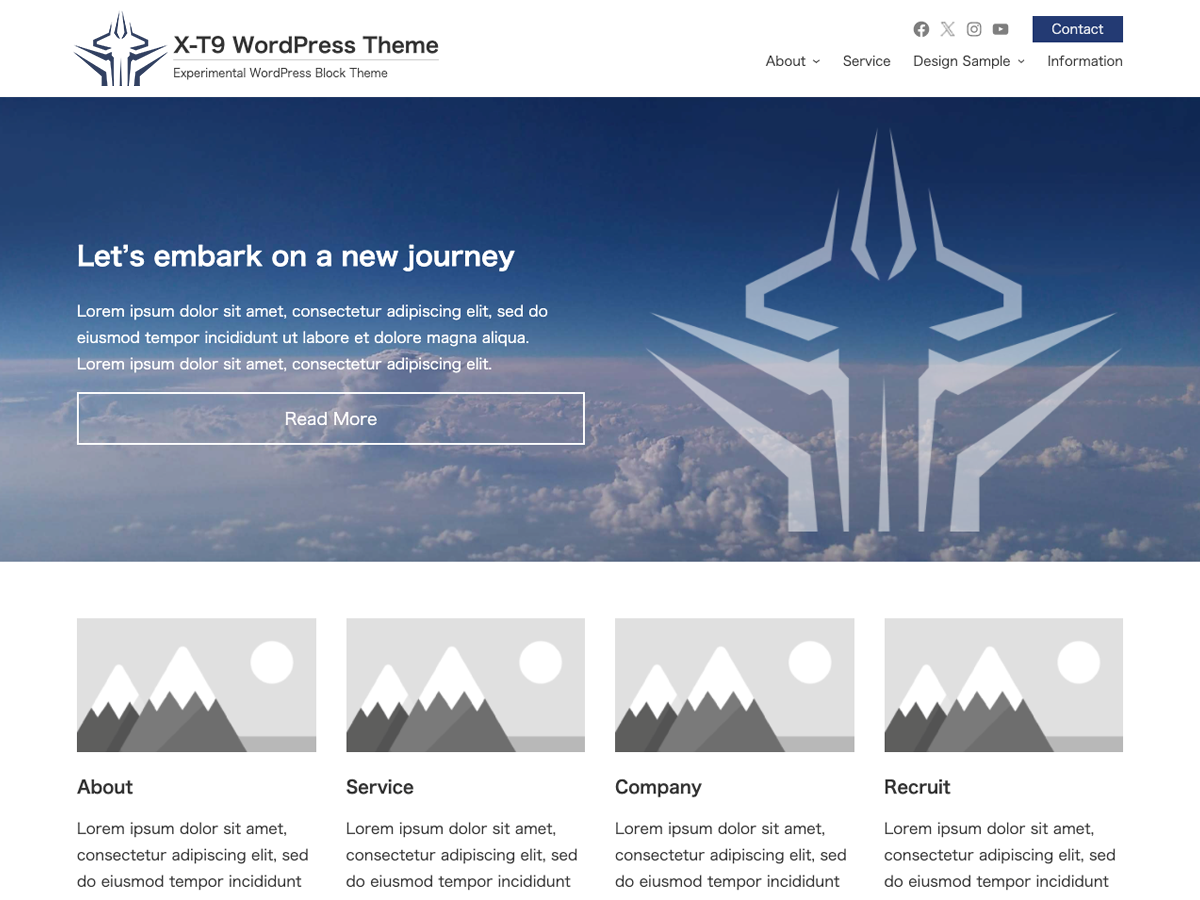Click the X-T9 site logo emblem

point(120,50)
